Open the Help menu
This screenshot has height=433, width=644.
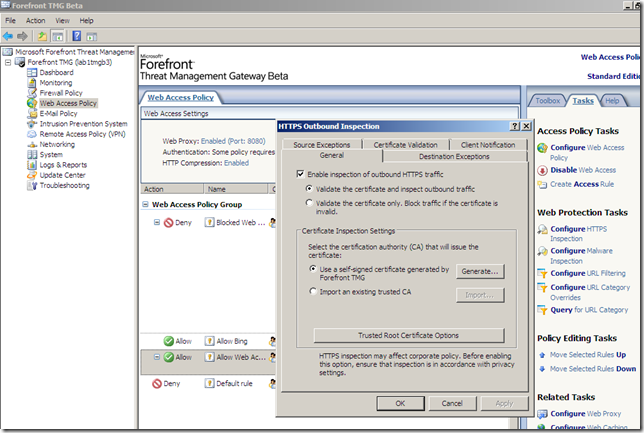[x=86, y=21]
